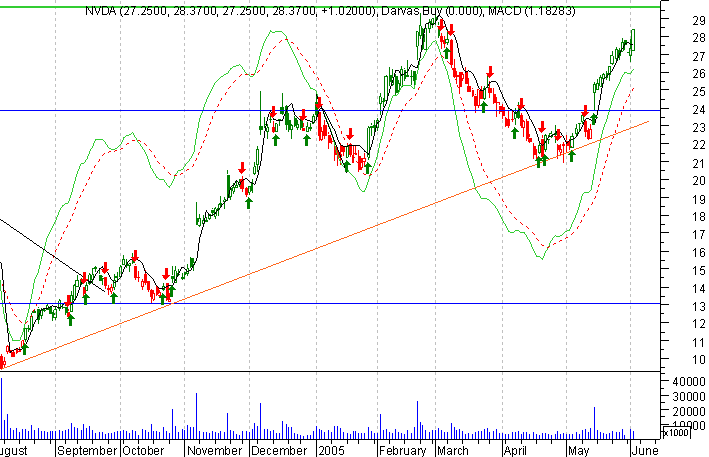Click the x1000 volume multiplier box
Screen dimensions: 709x457
676,433
